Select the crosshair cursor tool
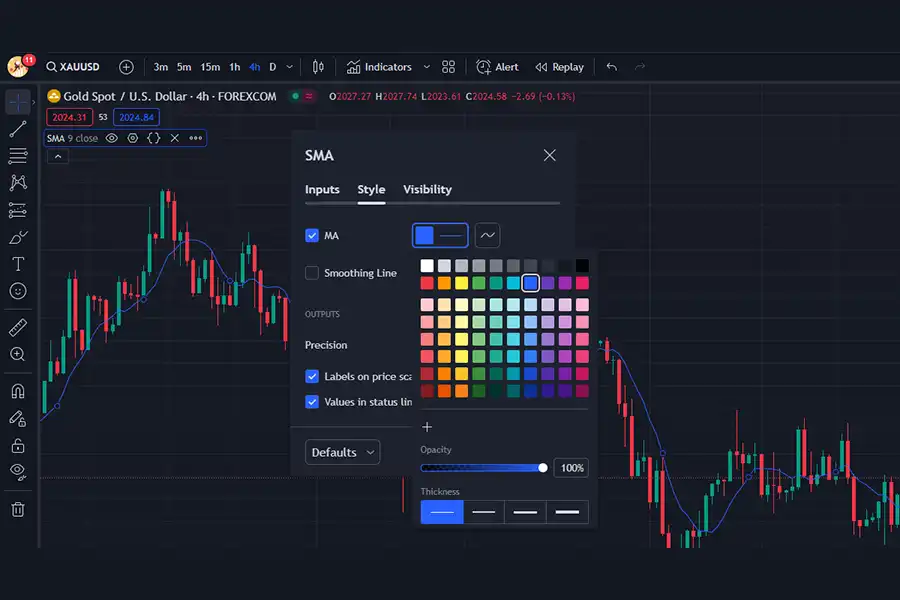This screenshot has width=900, height=600. (18, 102)
